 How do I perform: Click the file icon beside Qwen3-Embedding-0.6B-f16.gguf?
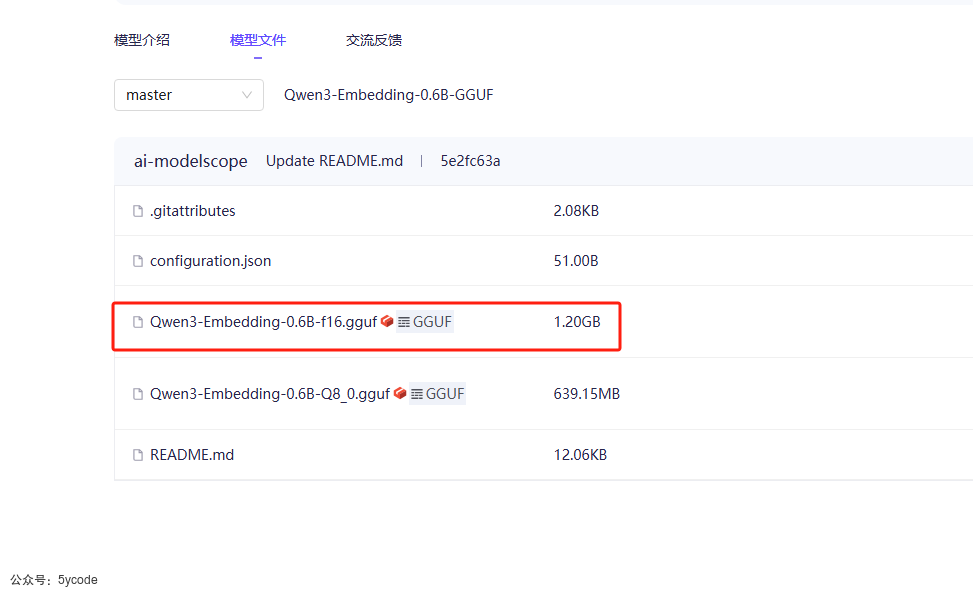tap(139, 322)
